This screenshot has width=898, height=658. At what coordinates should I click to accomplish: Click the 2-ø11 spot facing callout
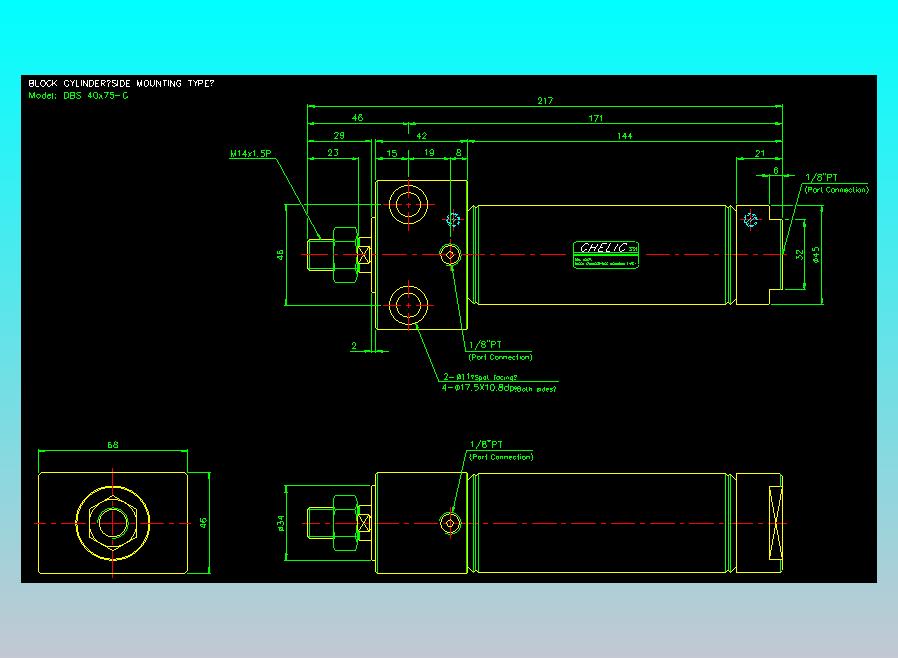(x=480, y=377)
